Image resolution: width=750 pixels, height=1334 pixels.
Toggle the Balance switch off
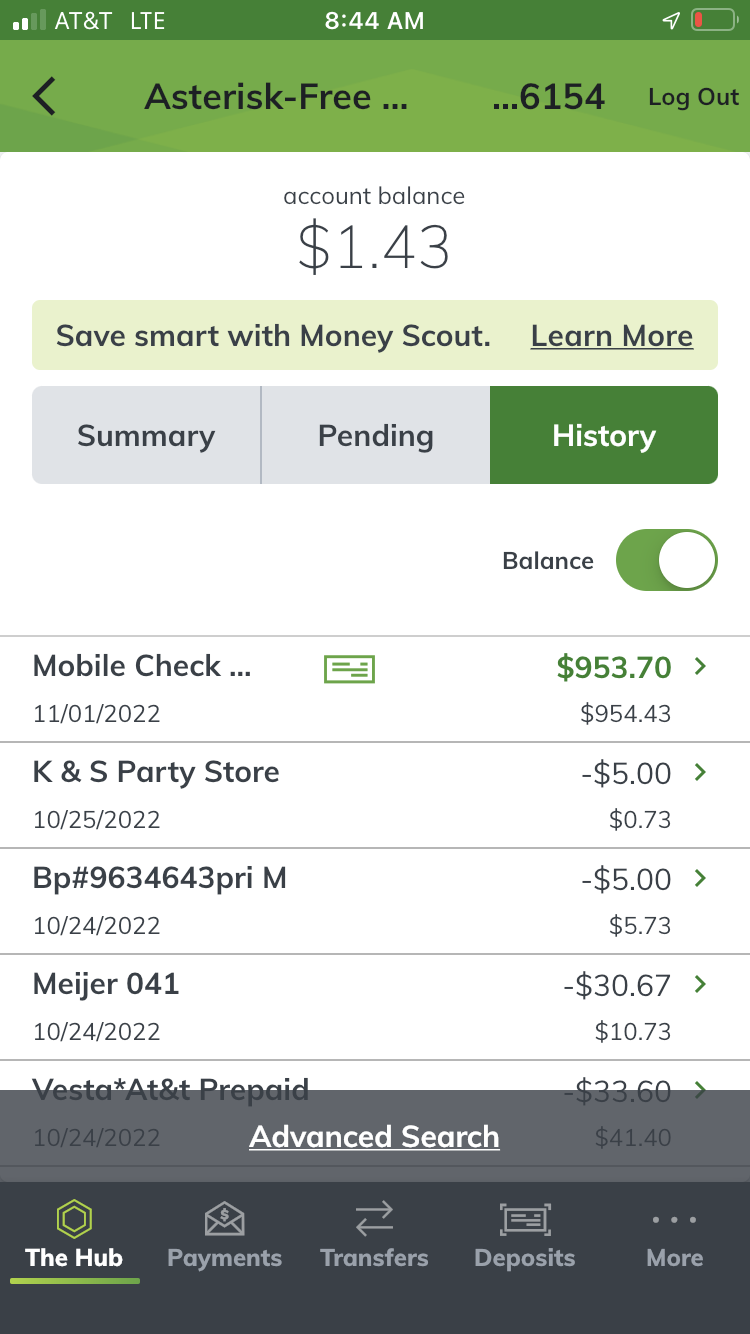pyautogui.click(x=666, y=560)
